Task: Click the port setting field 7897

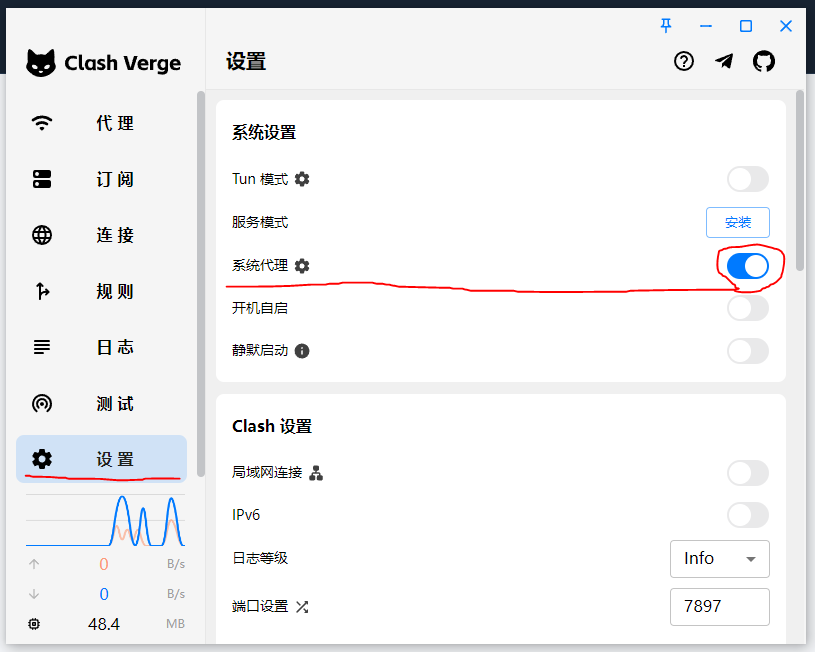Action: 719,607
